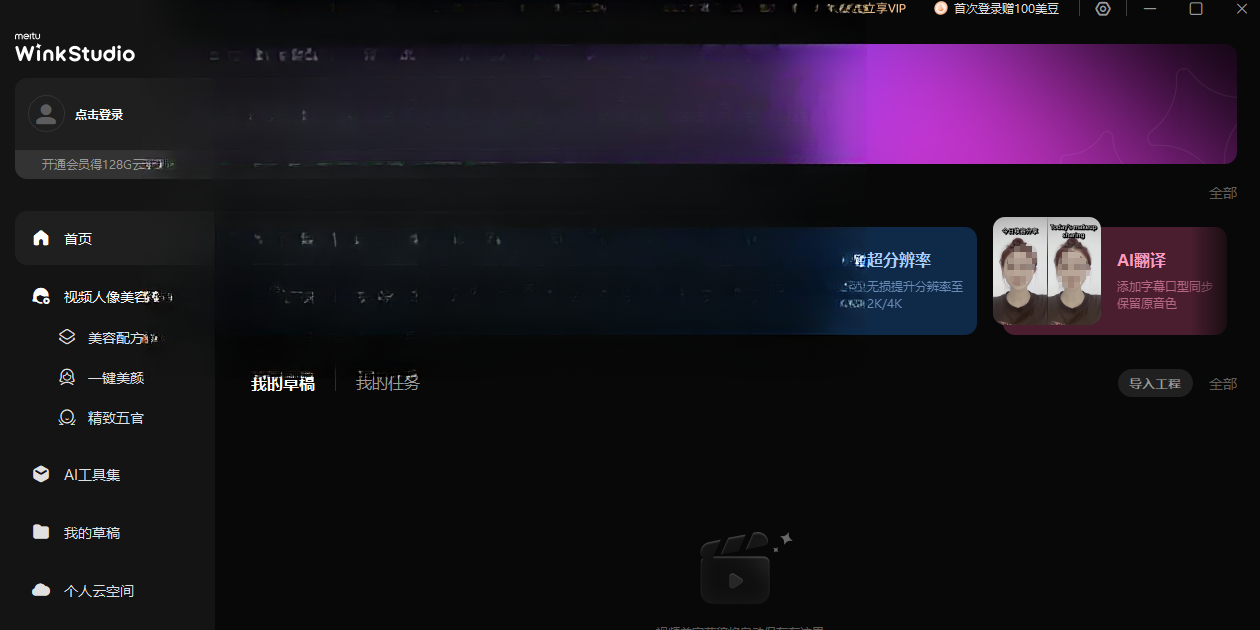Click the AI工具集 cube icon

tap(41, 474)
